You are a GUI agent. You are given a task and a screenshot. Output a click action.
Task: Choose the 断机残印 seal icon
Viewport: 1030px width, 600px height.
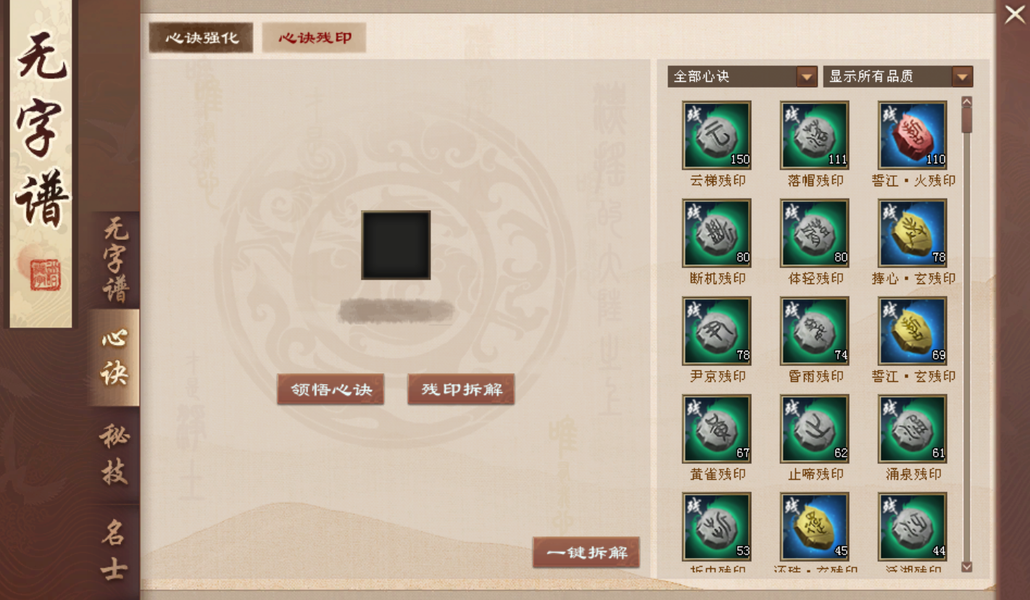pos(717,233)
